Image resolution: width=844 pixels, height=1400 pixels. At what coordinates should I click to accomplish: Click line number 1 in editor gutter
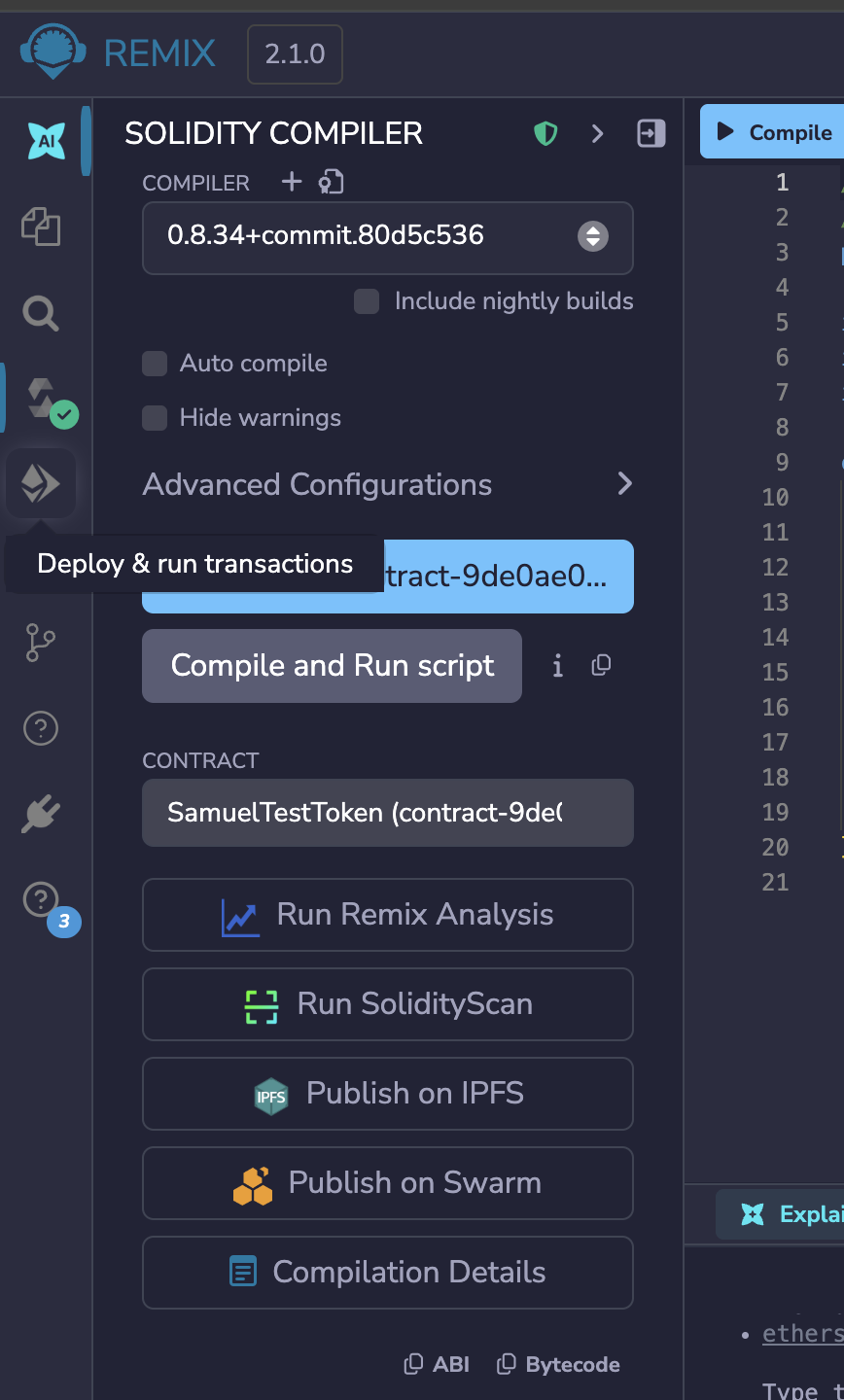[x=782, y=182]
